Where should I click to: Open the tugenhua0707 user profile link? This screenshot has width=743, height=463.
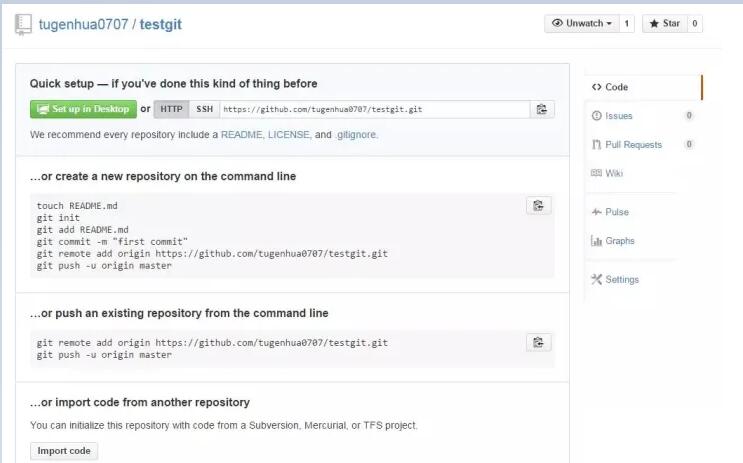(x=83, y=24)
